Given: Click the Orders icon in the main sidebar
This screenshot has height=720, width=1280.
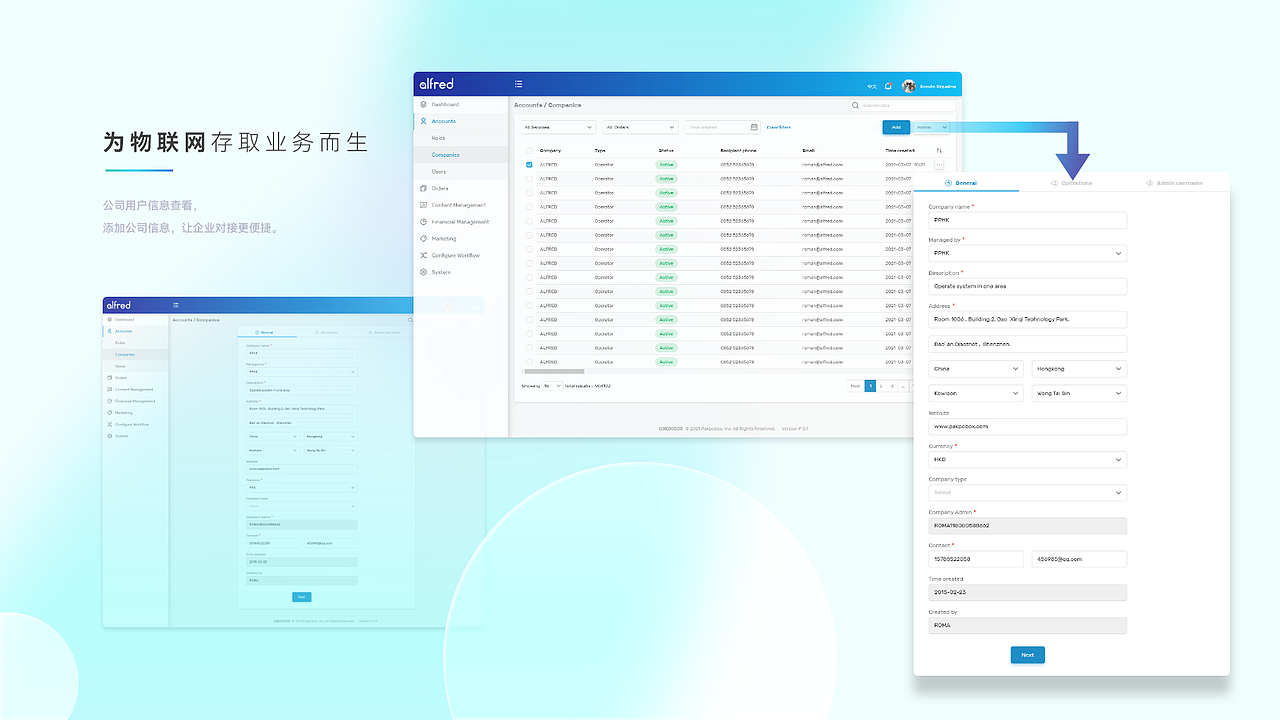Looking at the screenshot, I should (x=424, y=188).
